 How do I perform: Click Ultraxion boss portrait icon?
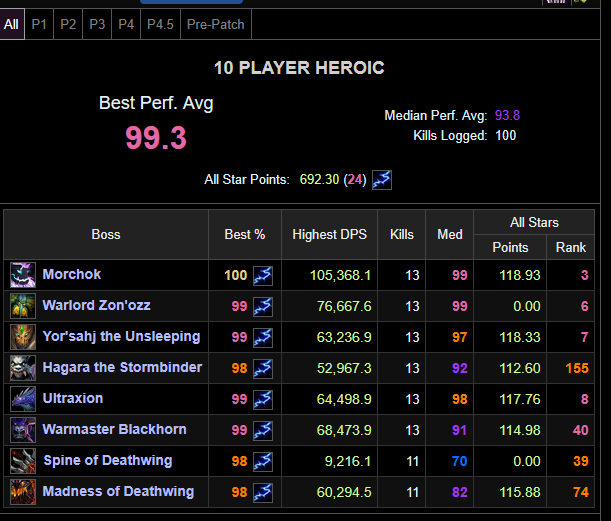[x=23, y=399]
